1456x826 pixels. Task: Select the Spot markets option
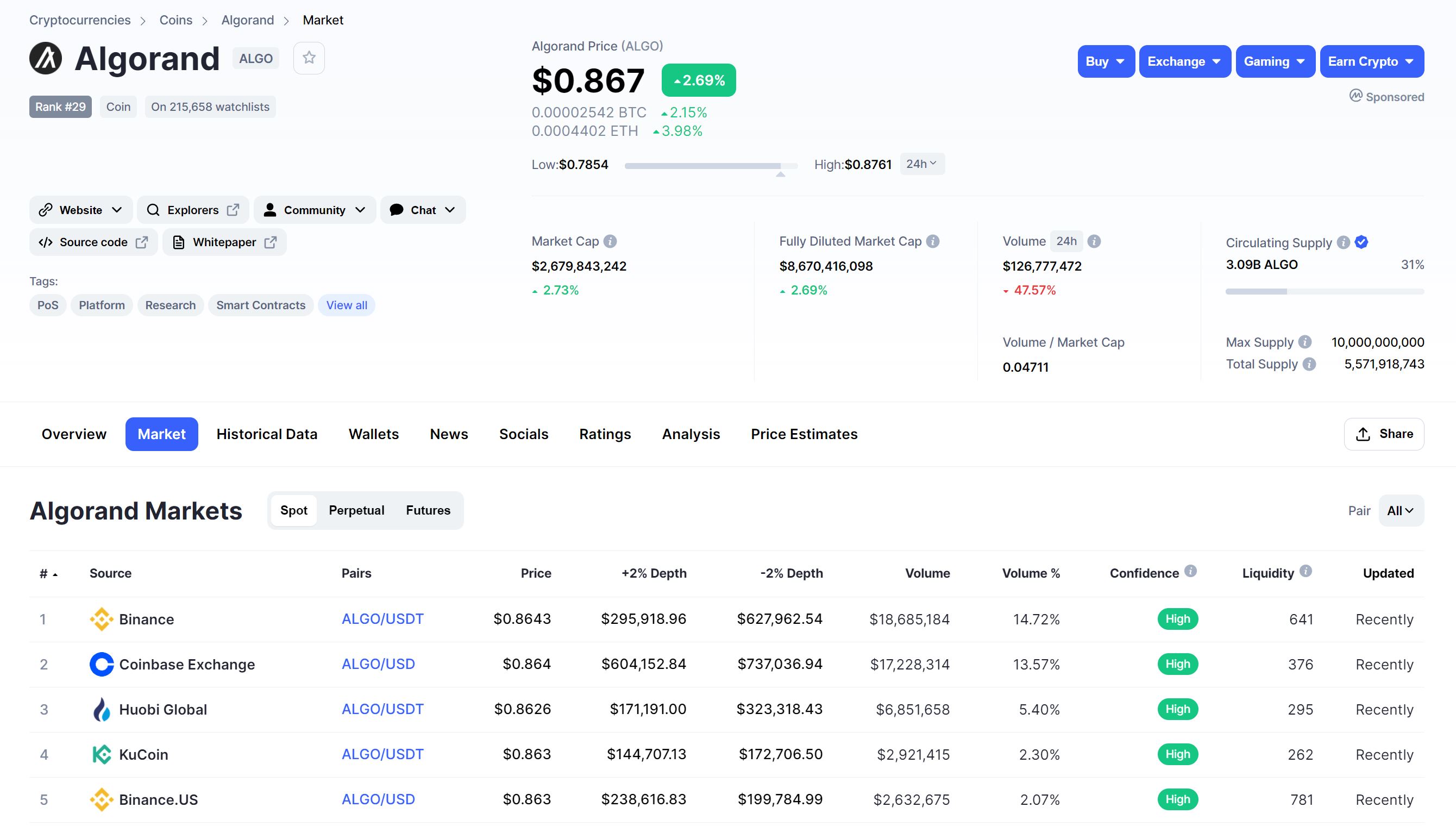point(294,510)
